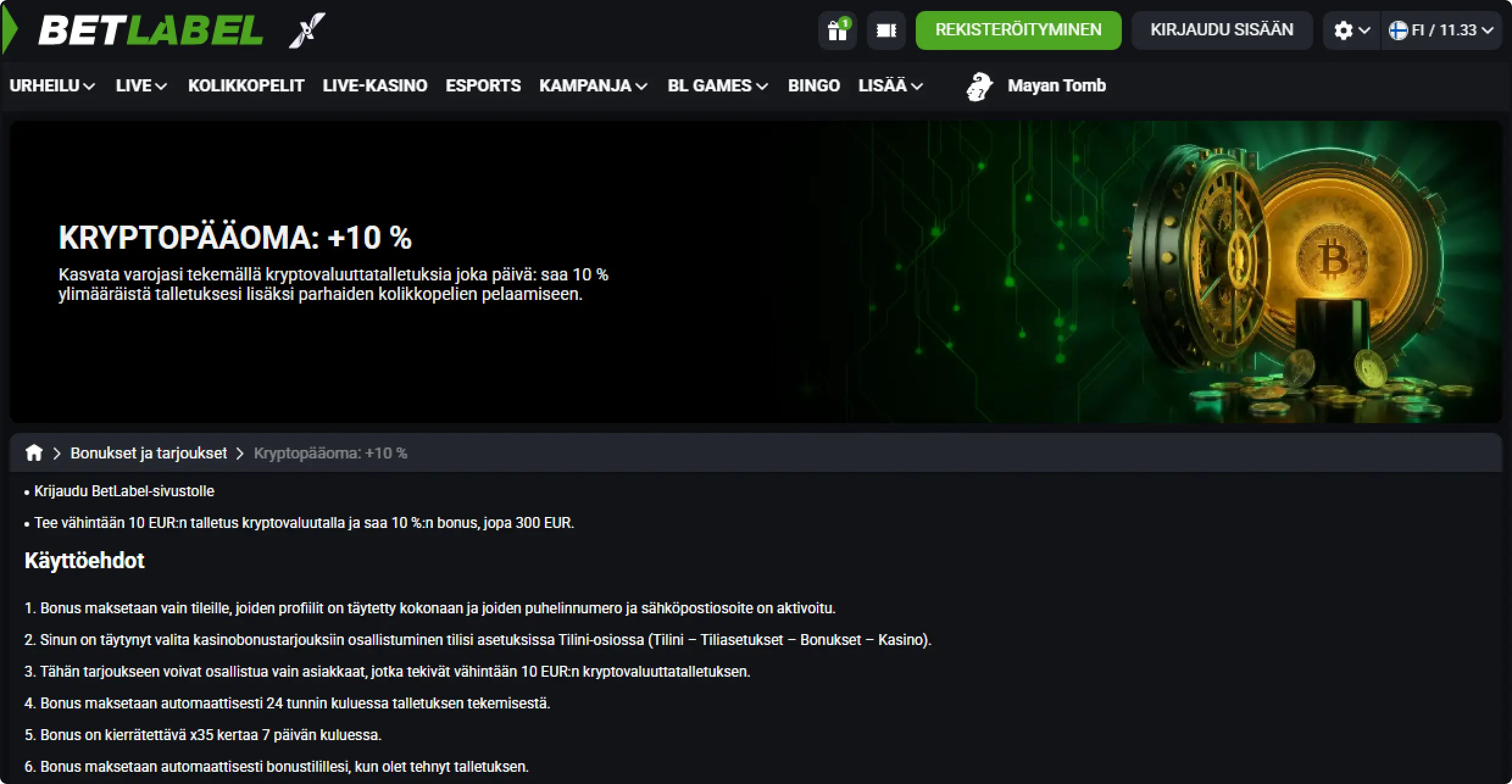Click the airplane crash game icon
1512x784 pixels.
click(x=307, y=30)
